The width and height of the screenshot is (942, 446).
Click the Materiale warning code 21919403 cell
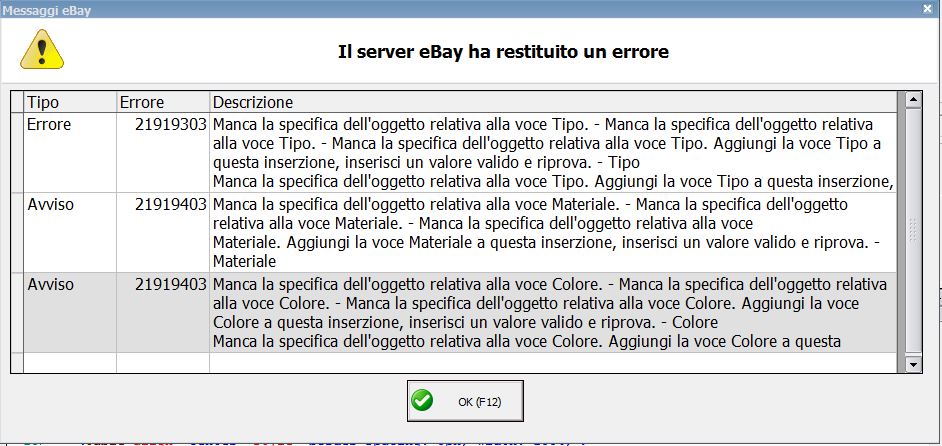pyautogui.click(x=163, y=233)
